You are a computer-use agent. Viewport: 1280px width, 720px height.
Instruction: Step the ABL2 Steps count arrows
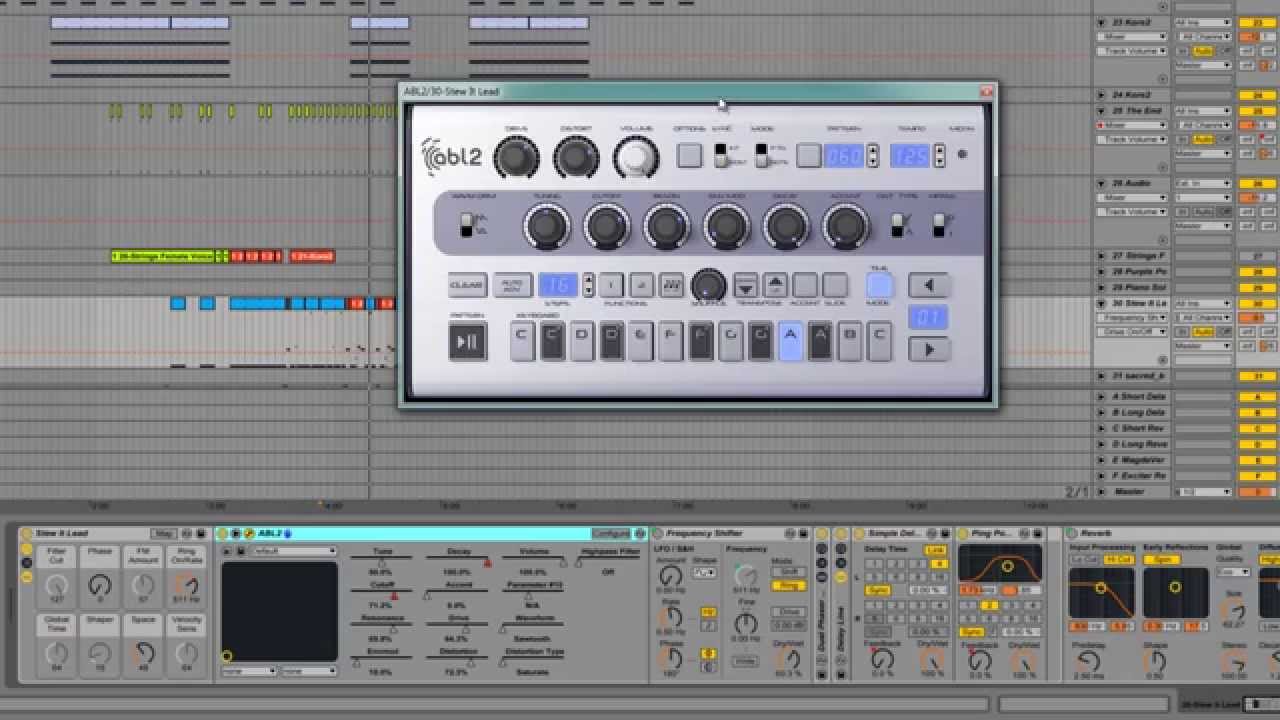click(x=589, y=285)
